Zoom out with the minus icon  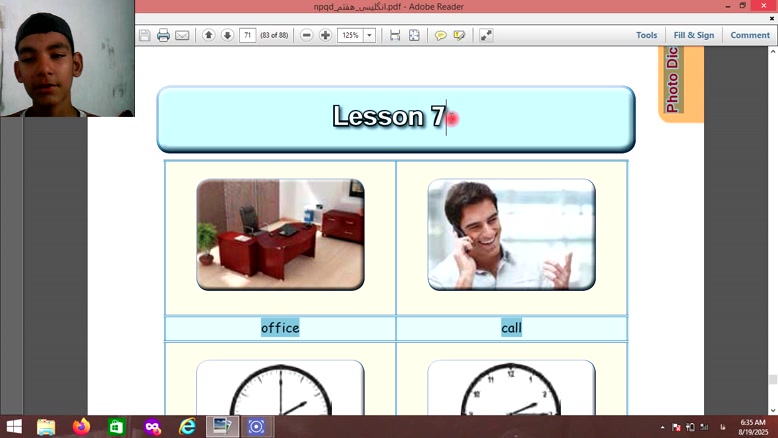coord(307,35)
